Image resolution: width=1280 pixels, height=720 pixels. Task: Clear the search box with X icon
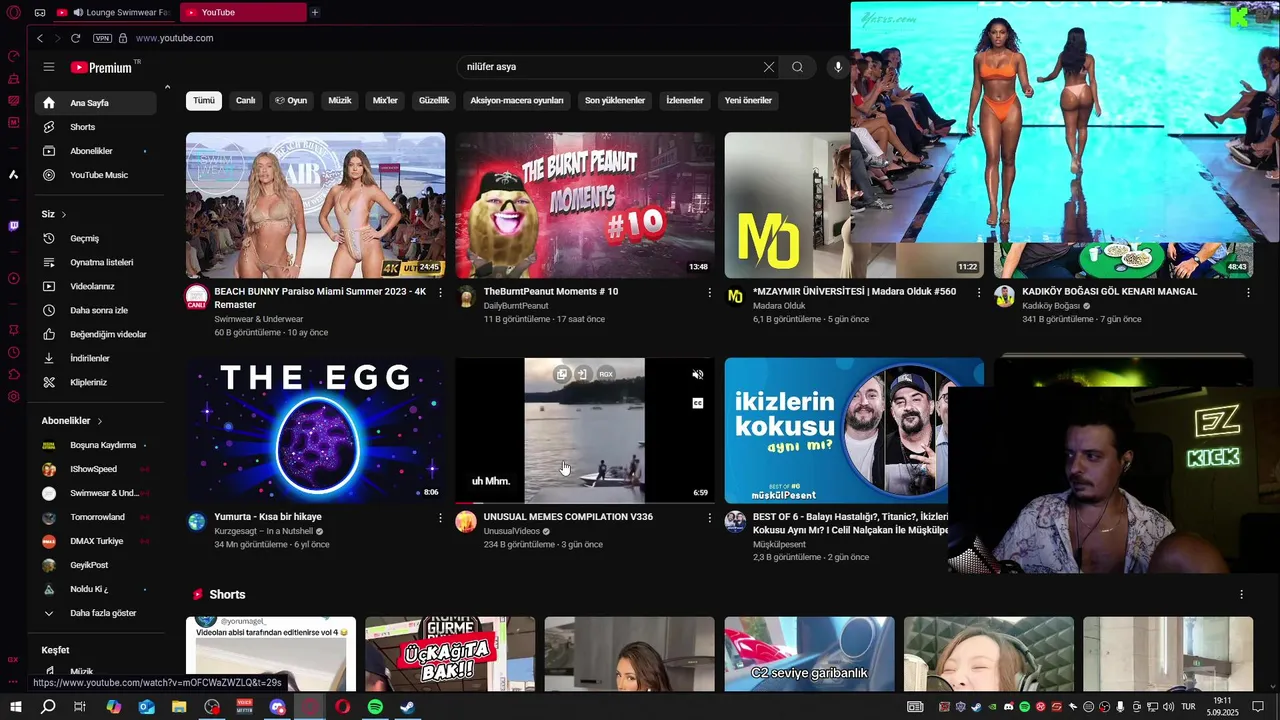click(768, 67)
